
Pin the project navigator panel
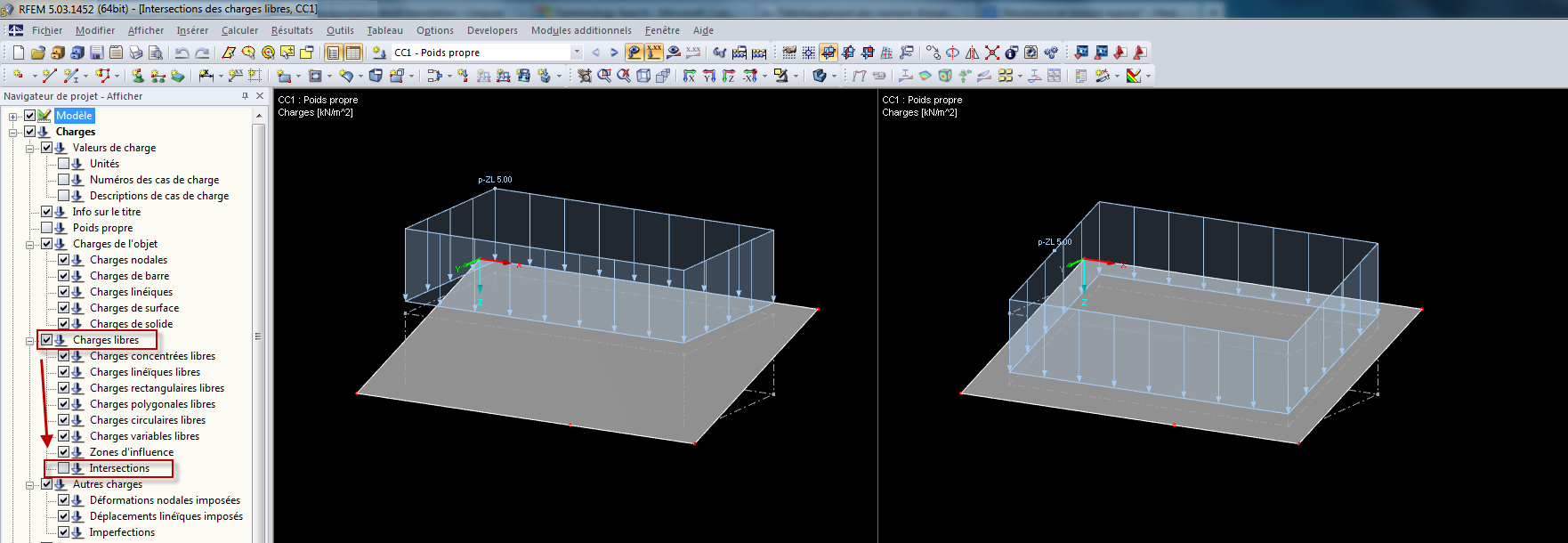point(245,96)
